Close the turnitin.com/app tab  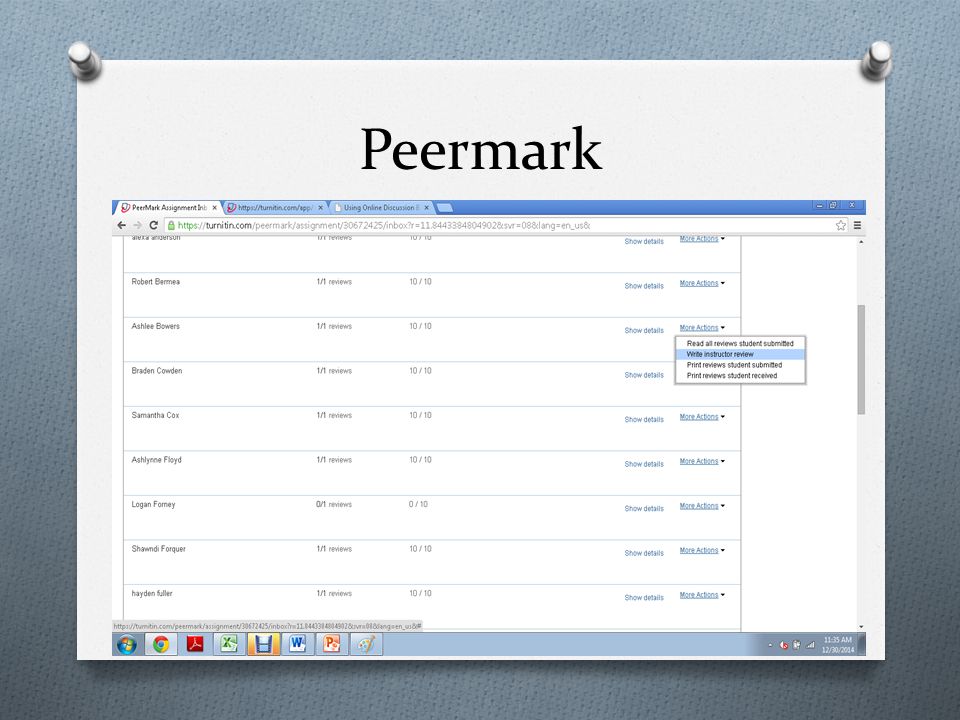320,208
